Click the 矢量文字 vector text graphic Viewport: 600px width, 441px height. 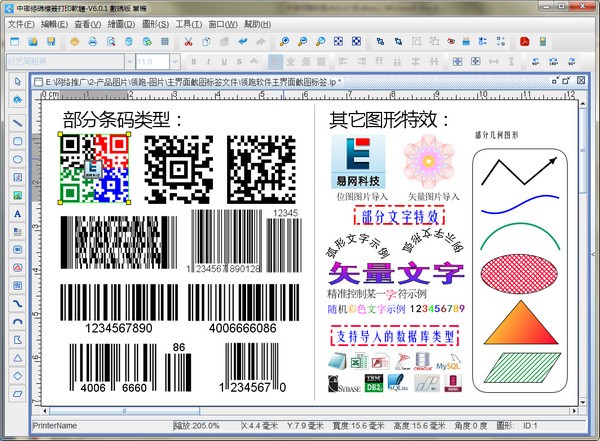[396, 274]
